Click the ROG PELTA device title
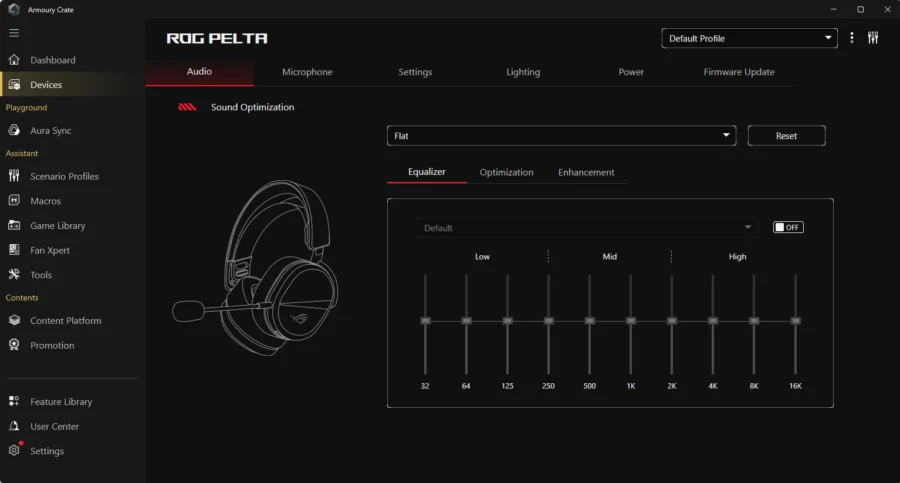Image resolution: width=900 pixels, height=483 pixels. [x=217, y=38]
